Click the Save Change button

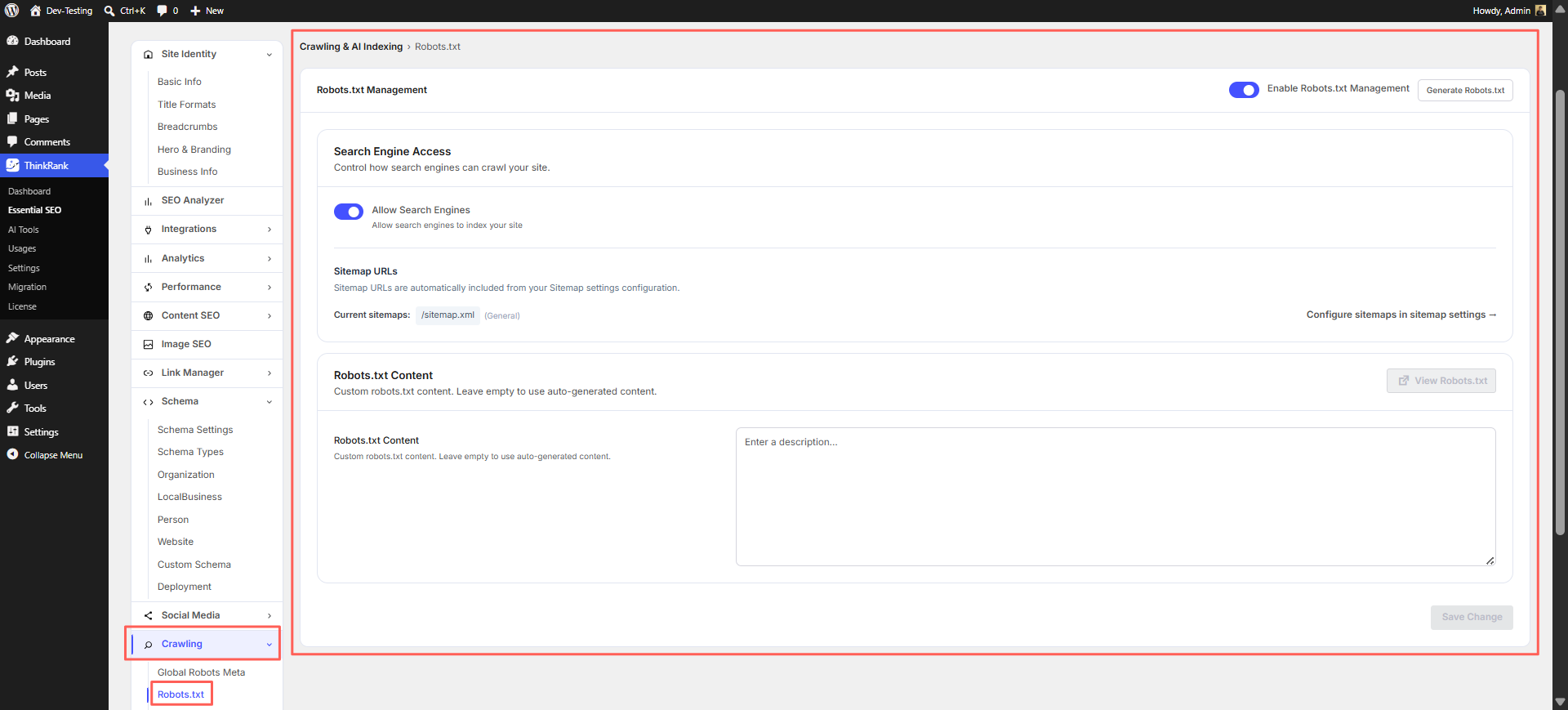[x=1472, y=617]
